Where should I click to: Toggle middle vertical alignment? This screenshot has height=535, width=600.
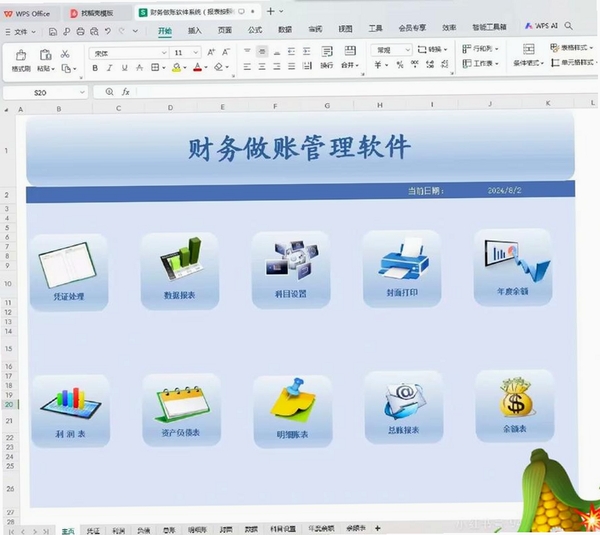click(x=262, y=51)
